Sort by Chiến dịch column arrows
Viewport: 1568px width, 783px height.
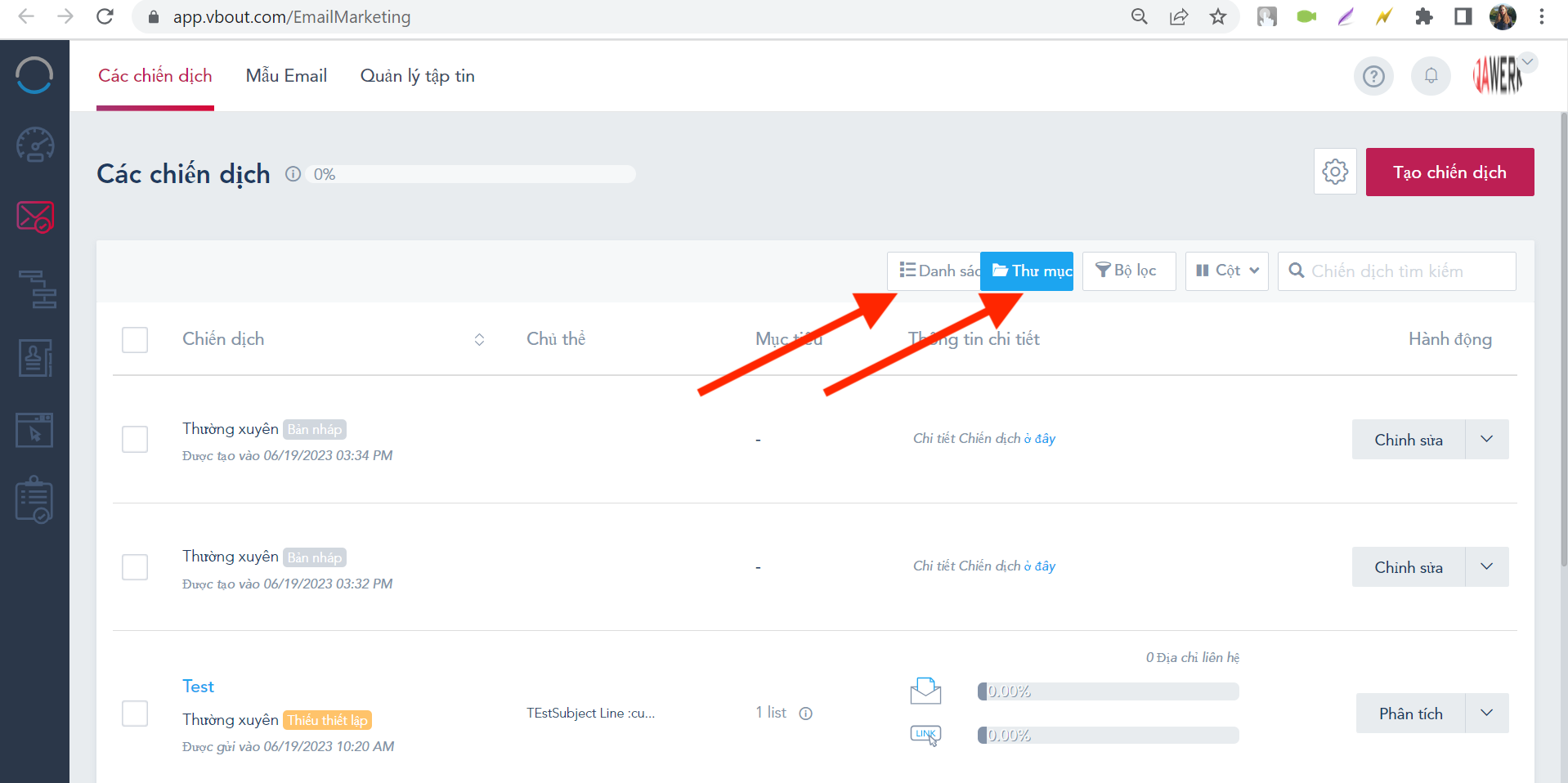click(480, 340)
